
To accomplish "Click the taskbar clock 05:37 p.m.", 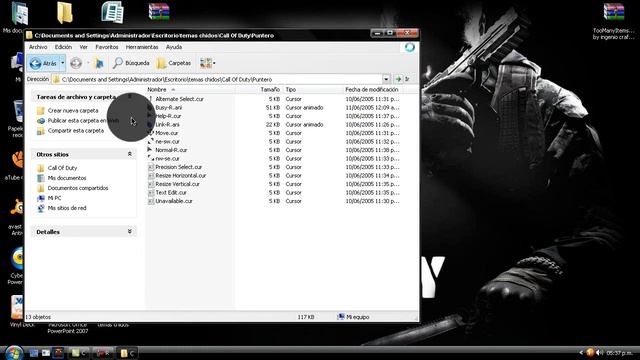I will click(x=621, y=353).
